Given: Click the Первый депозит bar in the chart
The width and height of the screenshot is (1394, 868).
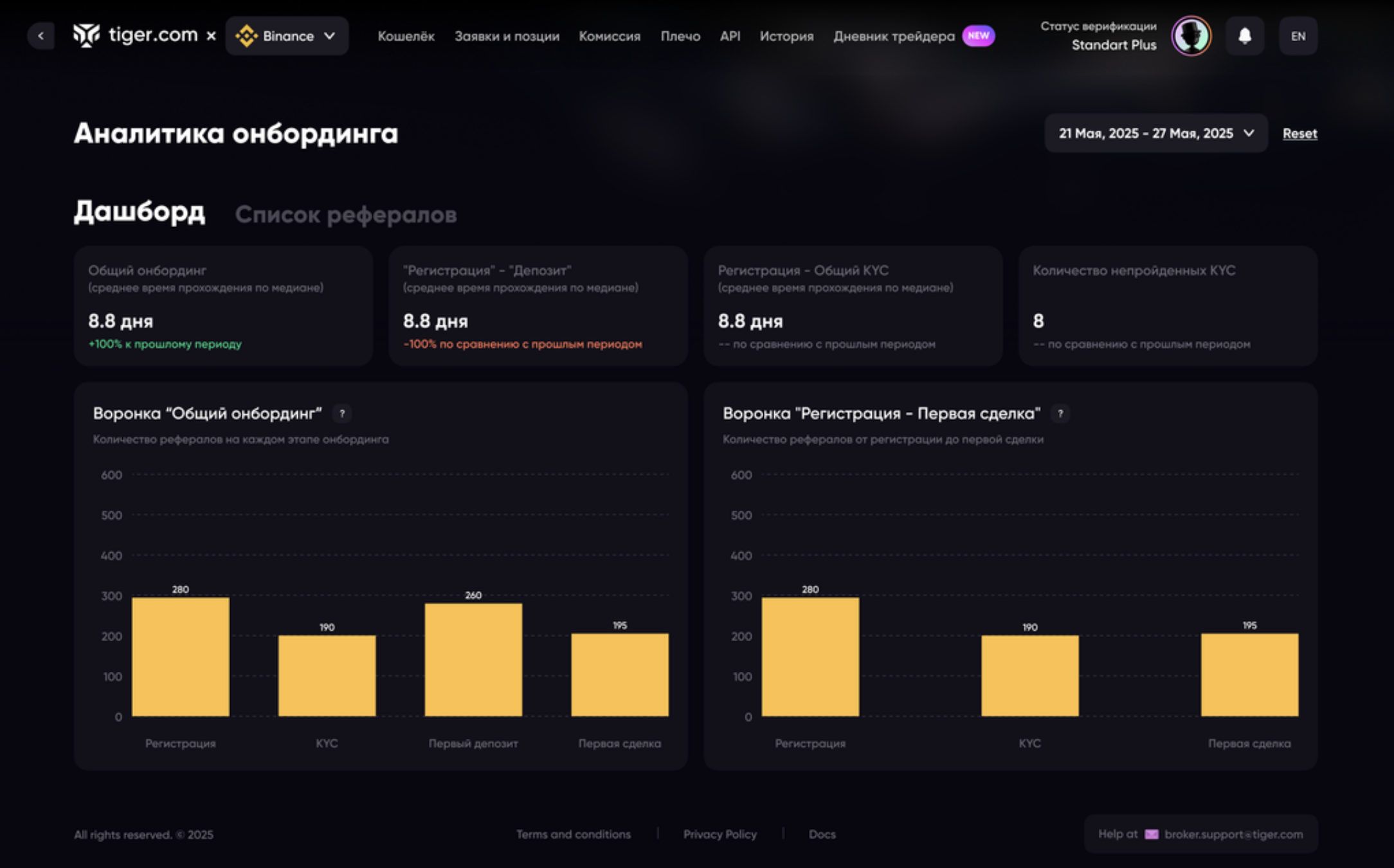Looking at the screenshot, I should pos(473,659).
